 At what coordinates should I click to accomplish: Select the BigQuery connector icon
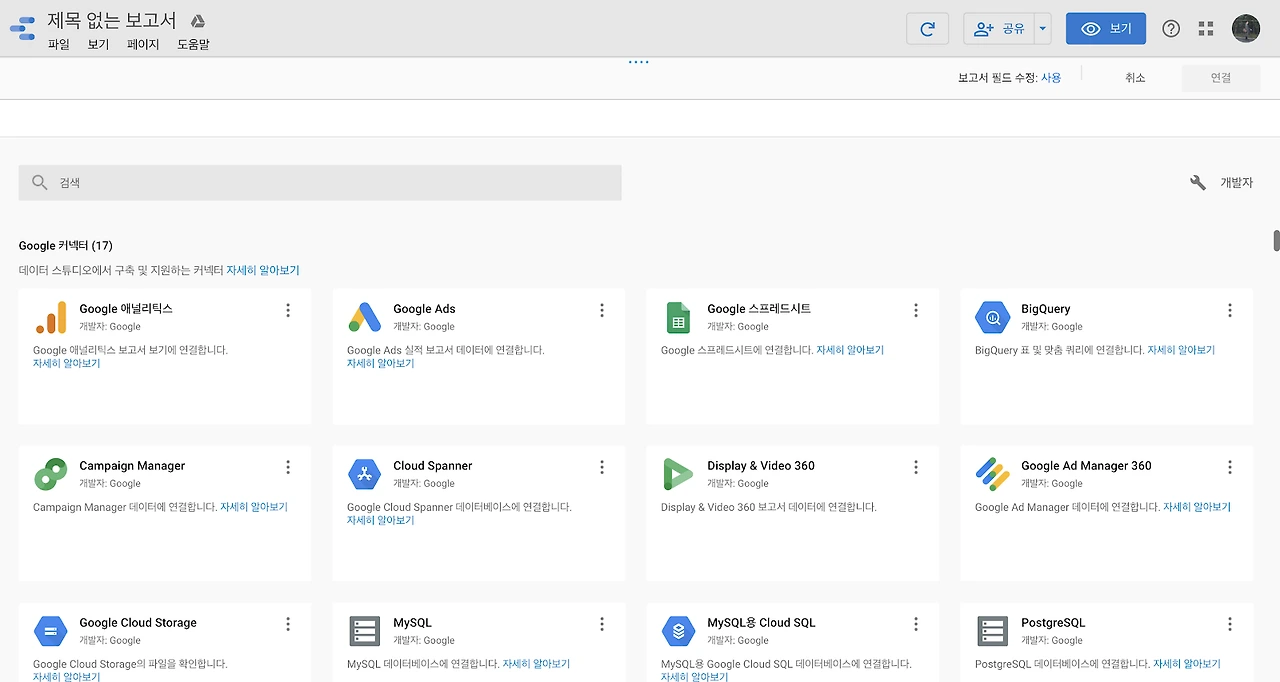[993, 317]
